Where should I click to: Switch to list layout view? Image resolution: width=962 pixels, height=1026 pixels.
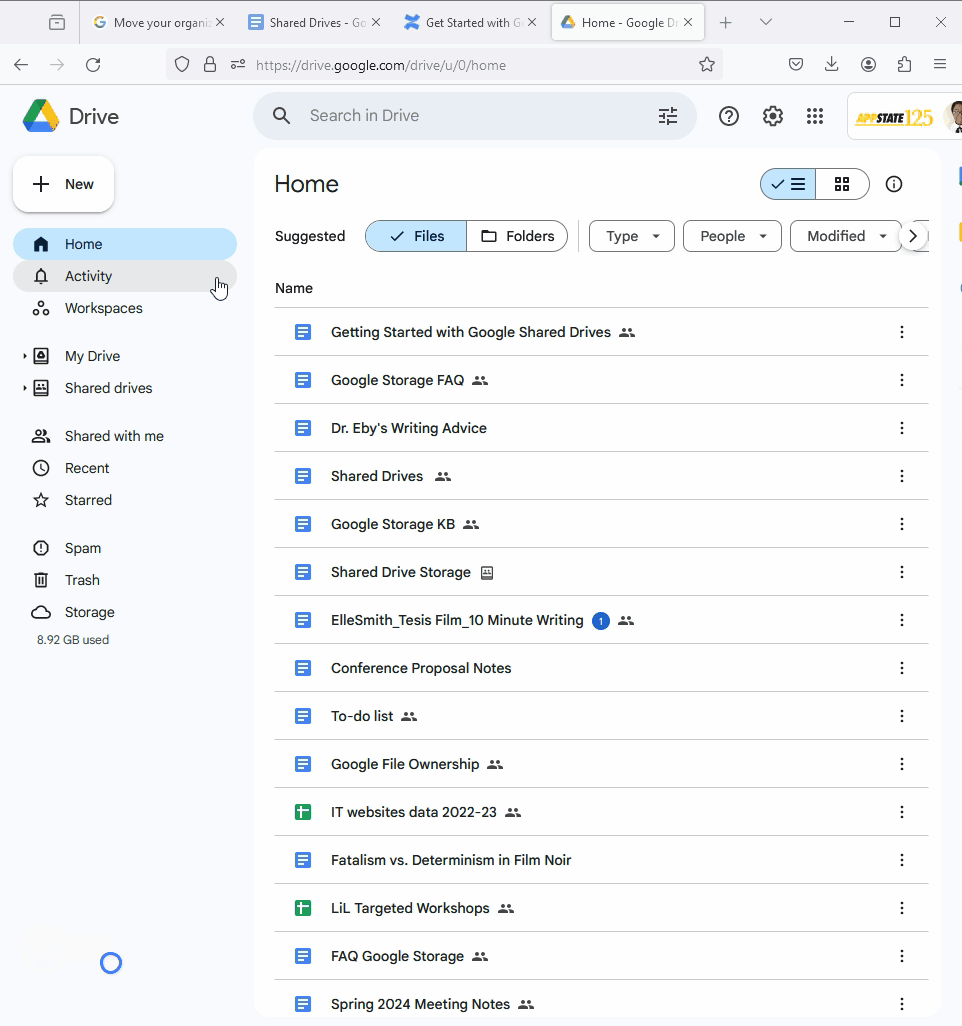pyautogui.click(x=788, y=185)
